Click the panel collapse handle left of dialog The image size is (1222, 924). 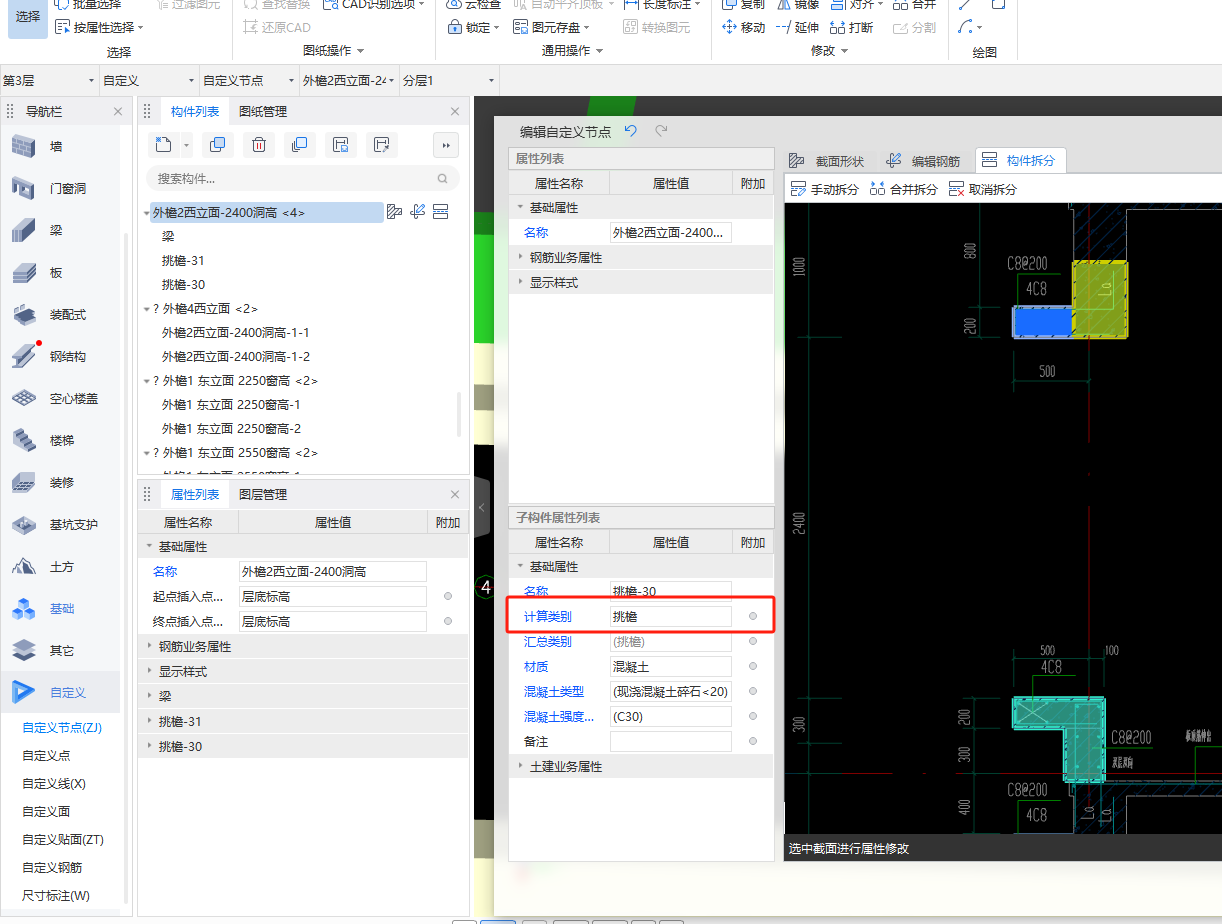coord(482,508)
